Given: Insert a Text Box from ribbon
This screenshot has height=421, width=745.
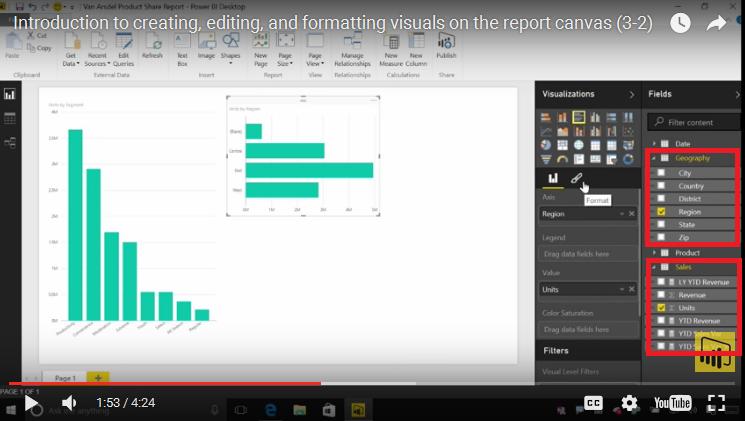Looking at the screenshot, I should 182,49.
